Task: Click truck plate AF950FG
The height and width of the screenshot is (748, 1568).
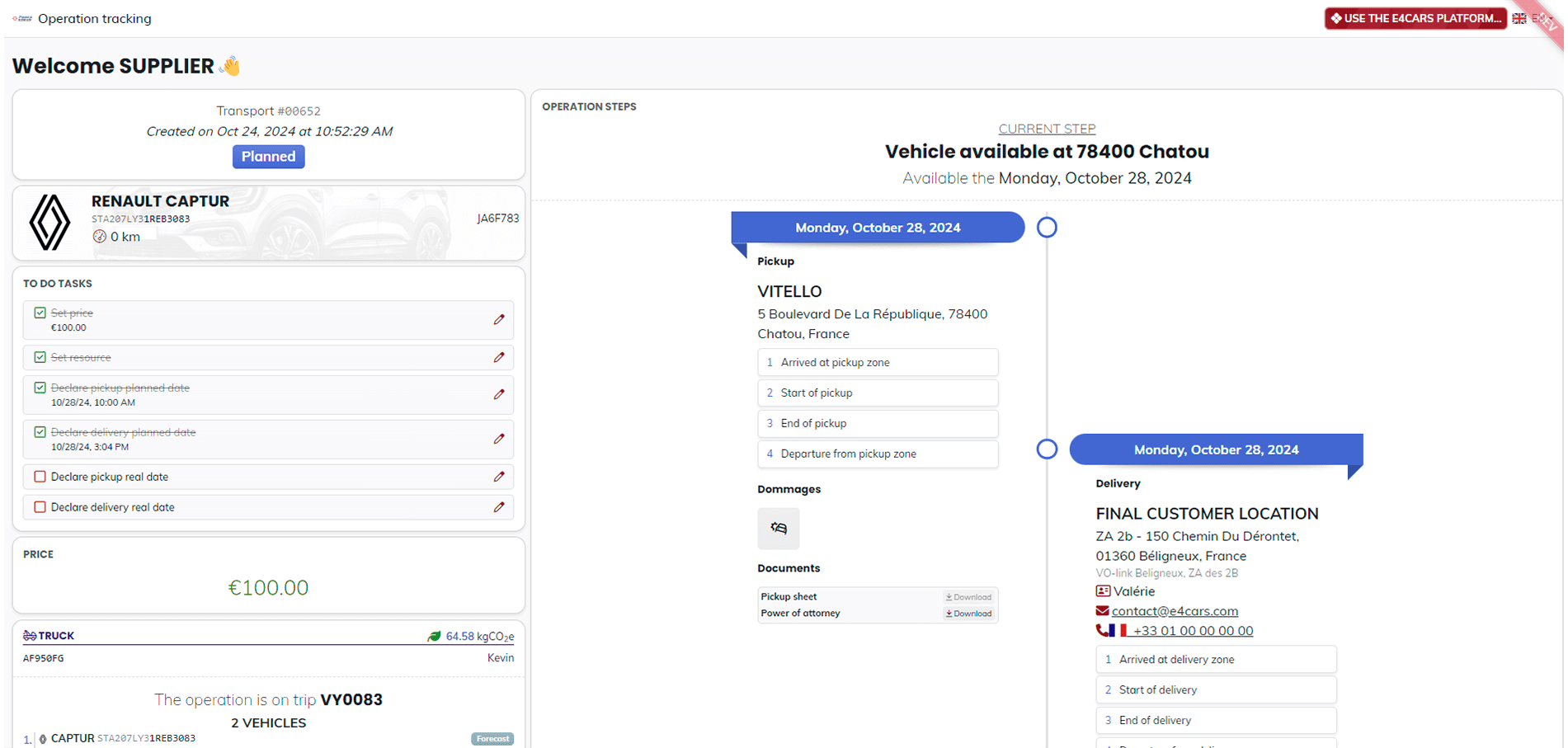Action: tap(44, 658)
